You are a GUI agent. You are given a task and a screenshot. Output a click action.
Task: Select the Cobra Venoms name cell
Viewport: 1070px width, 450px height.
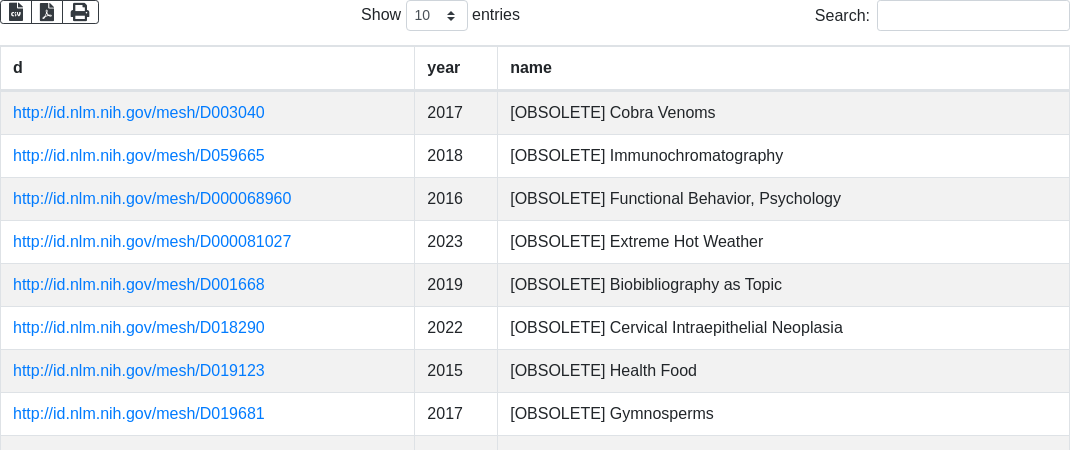(612, 113)
